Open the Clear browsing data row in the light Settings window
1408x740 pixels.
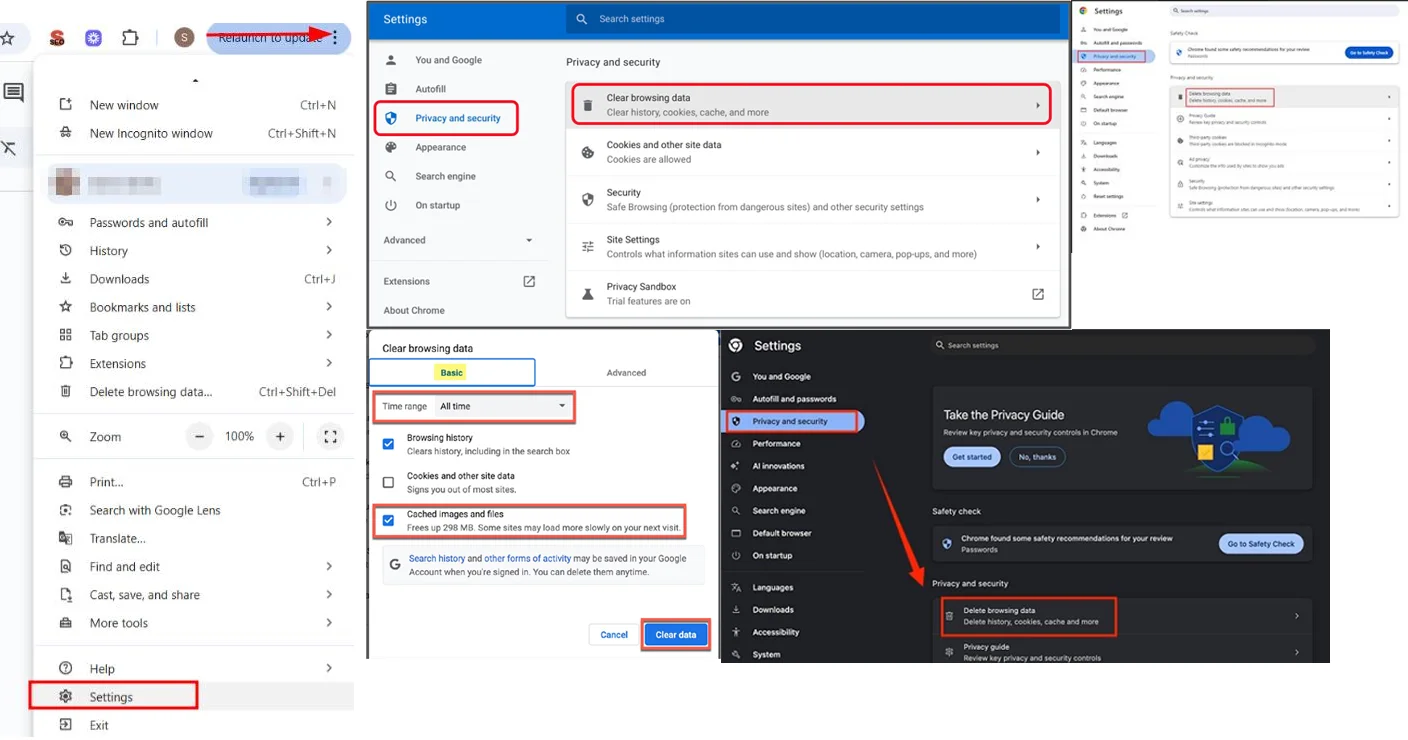click(x=811, y=105)
